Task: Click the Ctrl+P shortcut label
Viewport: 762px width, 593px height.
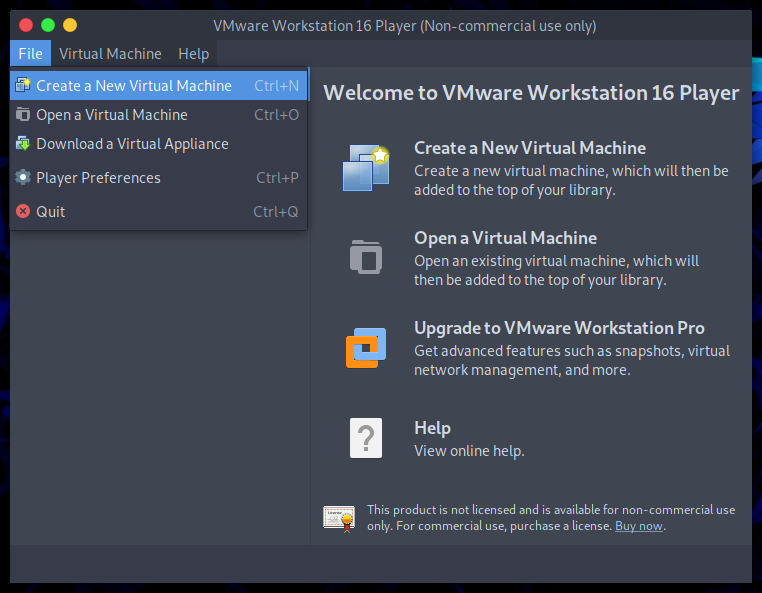Action: (x=277, y=178)
